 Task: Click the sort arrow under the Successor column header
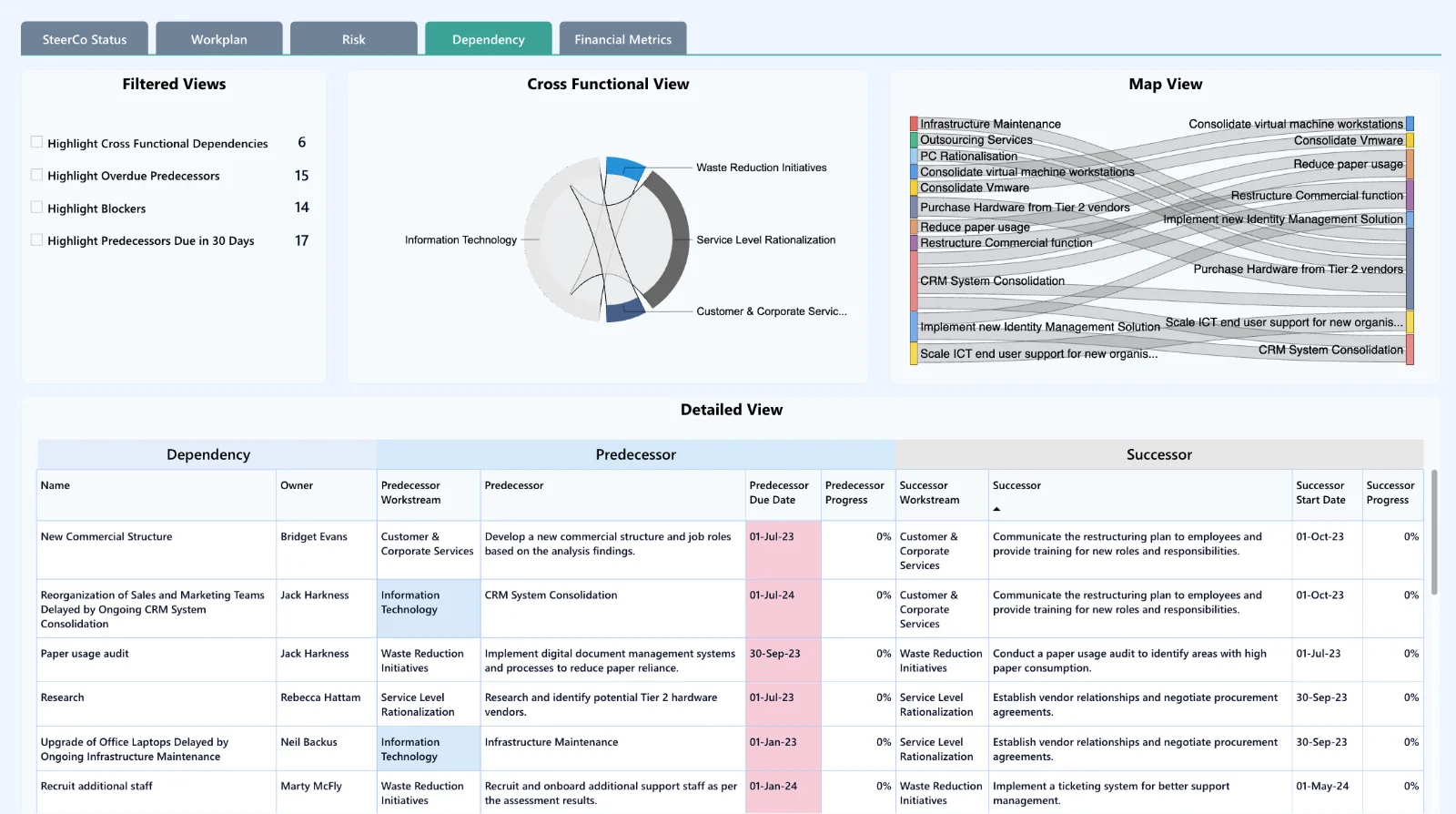pos(996,509)
